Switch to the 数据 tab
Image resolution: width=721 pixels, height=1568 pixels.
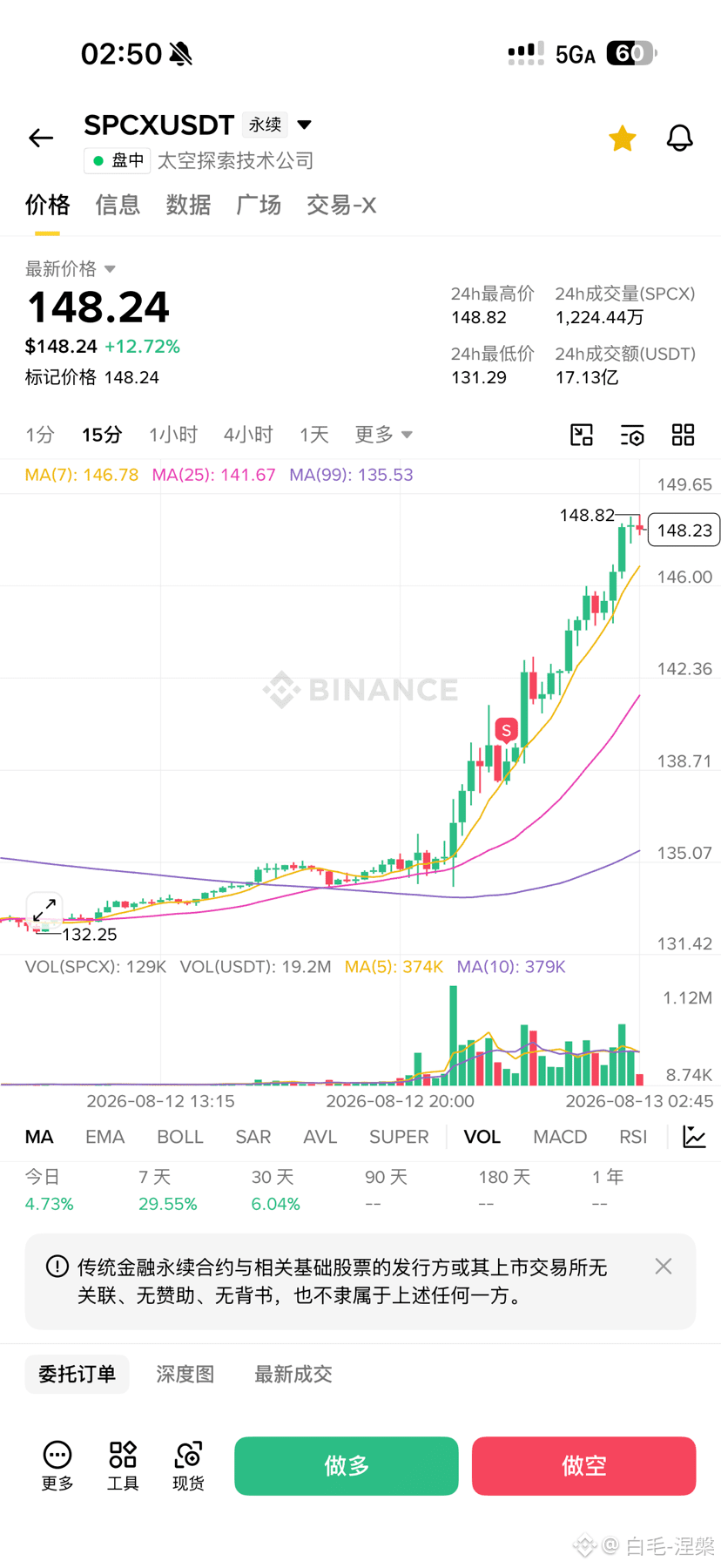tap(188, 205)
